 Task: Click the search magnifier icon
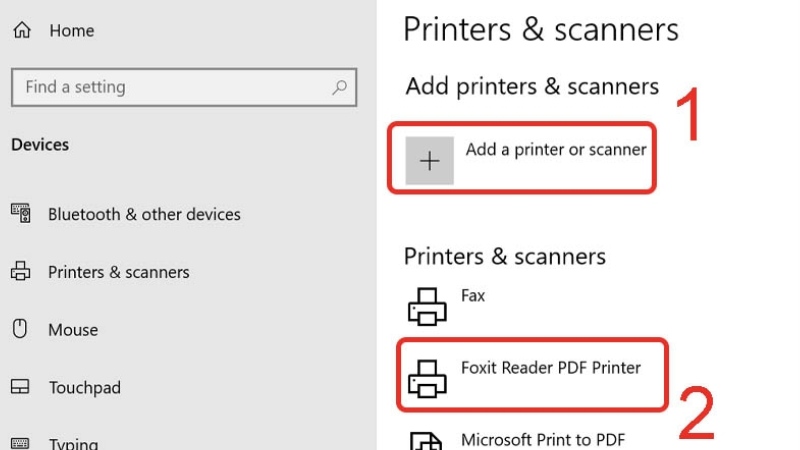click(341, 87)
